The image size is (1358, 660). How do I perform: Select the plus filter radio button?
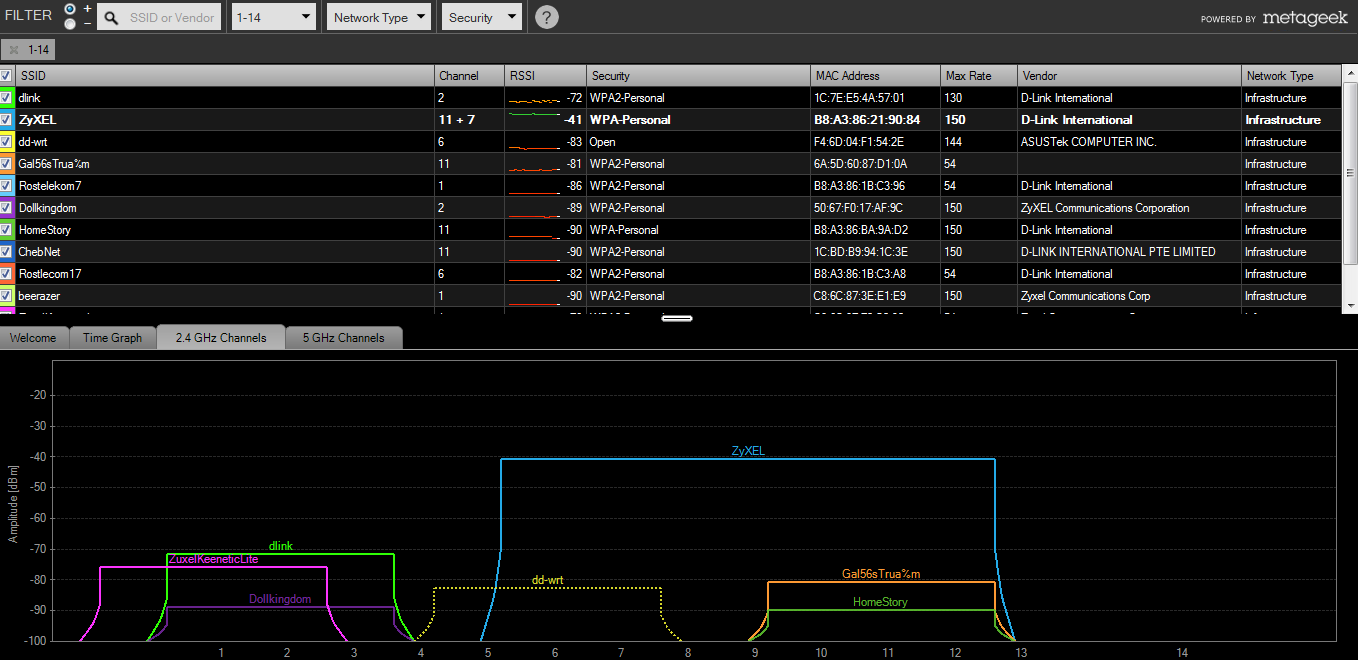coord(70,8)
